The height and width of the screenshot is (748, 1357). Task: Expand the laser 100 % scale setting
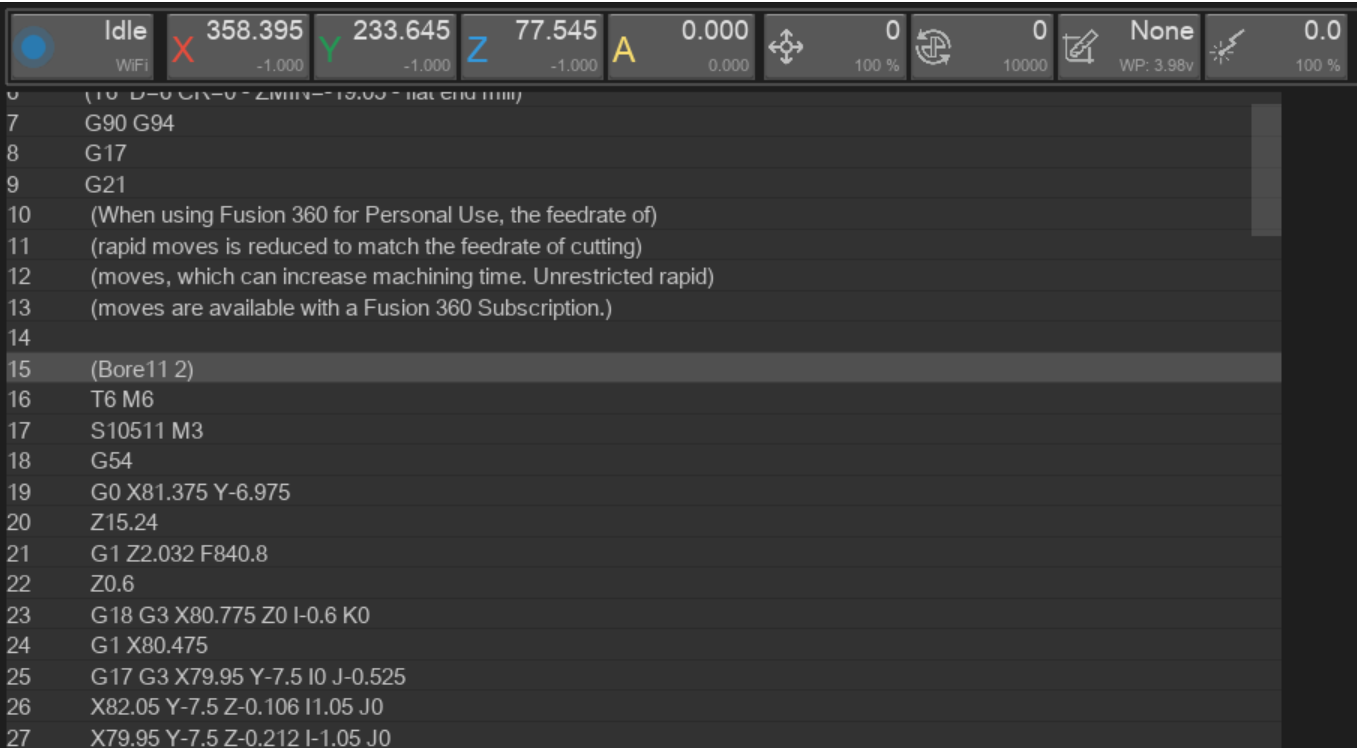(1317, 66)
